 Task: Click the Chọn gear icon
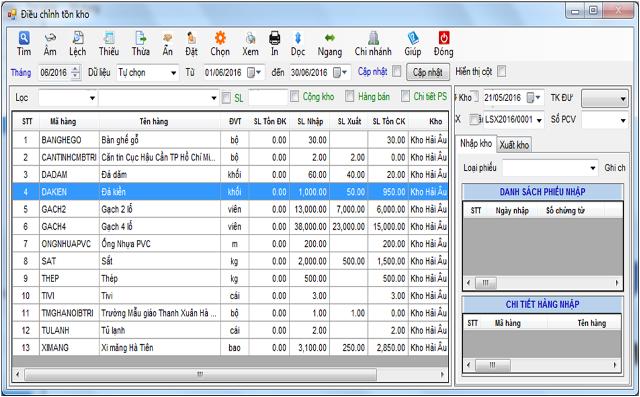click(x=220, y=38)
